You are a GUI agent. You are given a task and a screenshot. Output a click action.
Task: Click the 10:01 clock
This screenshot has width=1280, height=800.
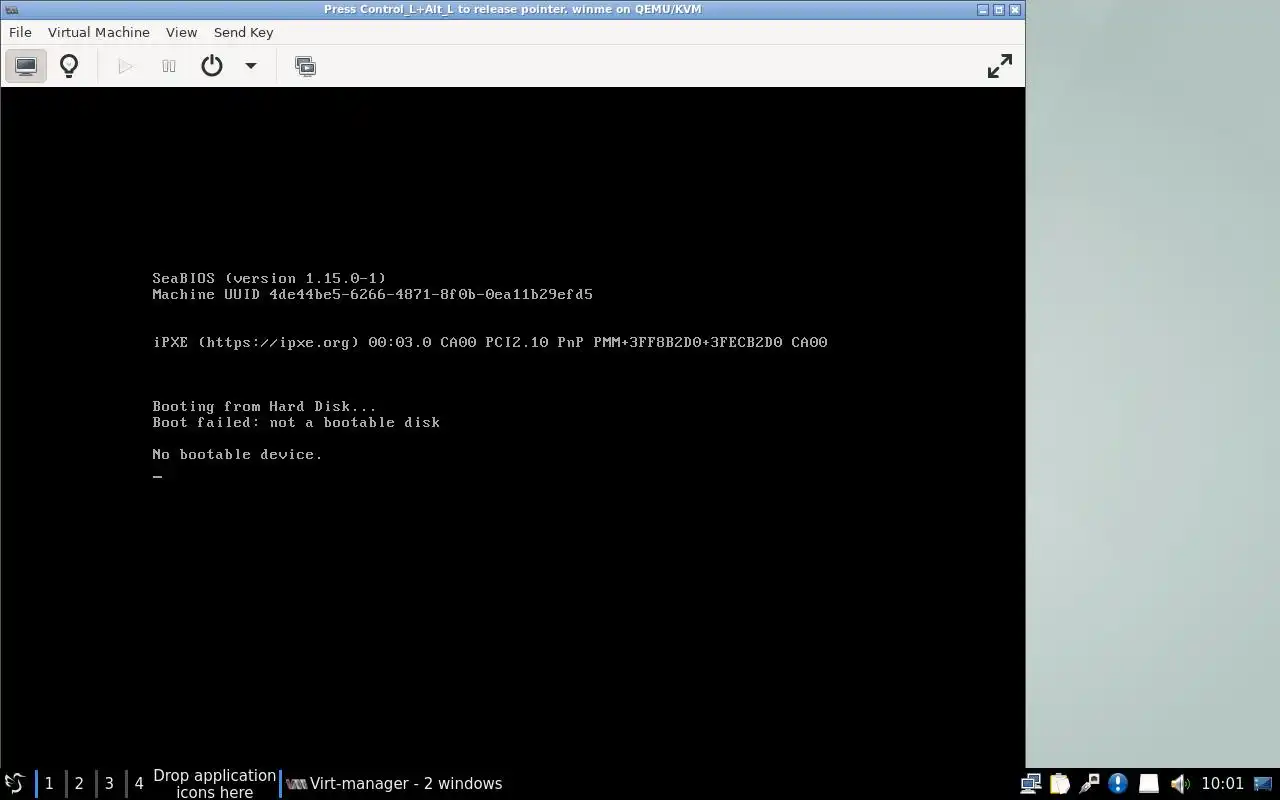click(1222, 783)
